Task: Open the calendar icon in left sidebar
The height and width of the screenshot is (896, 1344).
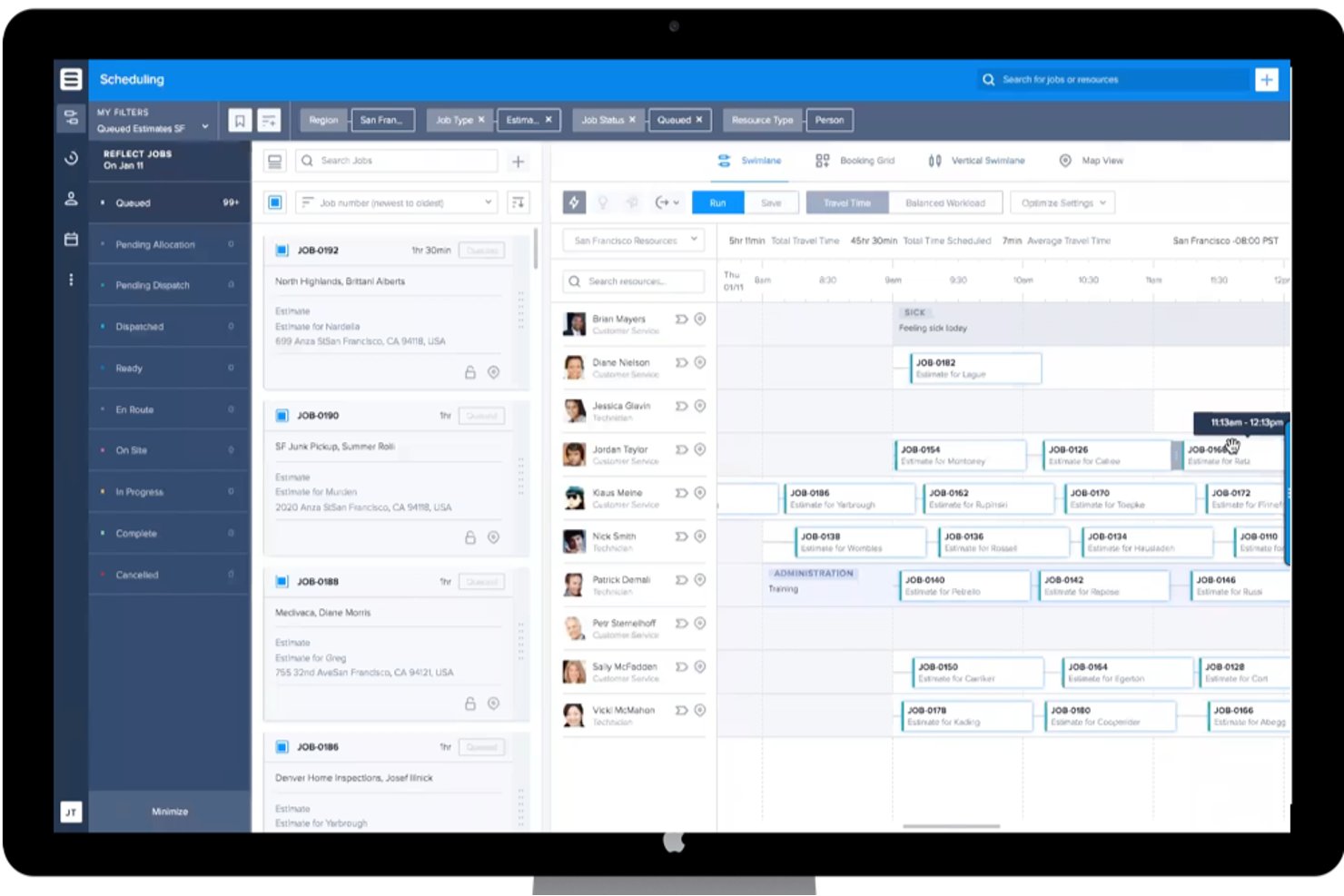Action: pyautogui.click(x=71, y=240)
